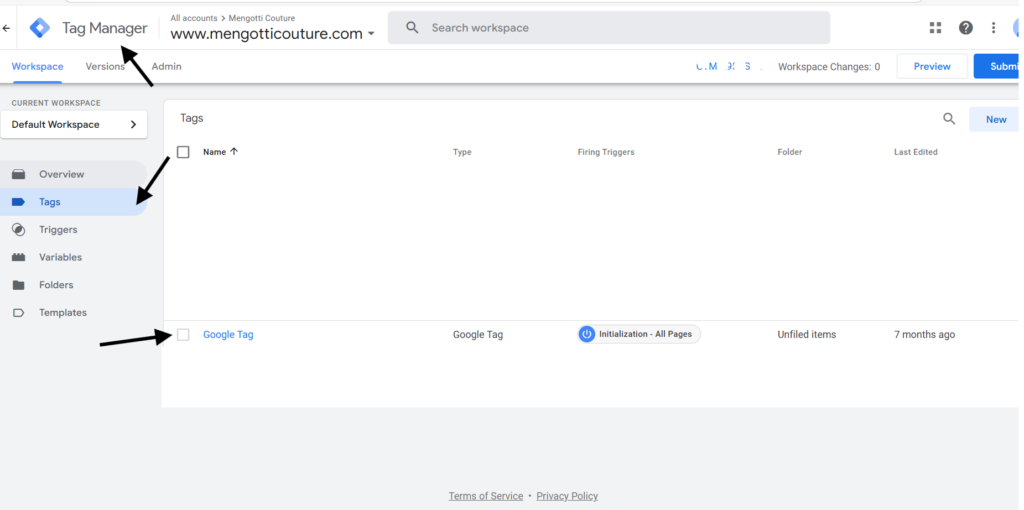Viewport: 1024px width, 510px height.
Task: Click into the Search workspace field
Action: [609, 27]
